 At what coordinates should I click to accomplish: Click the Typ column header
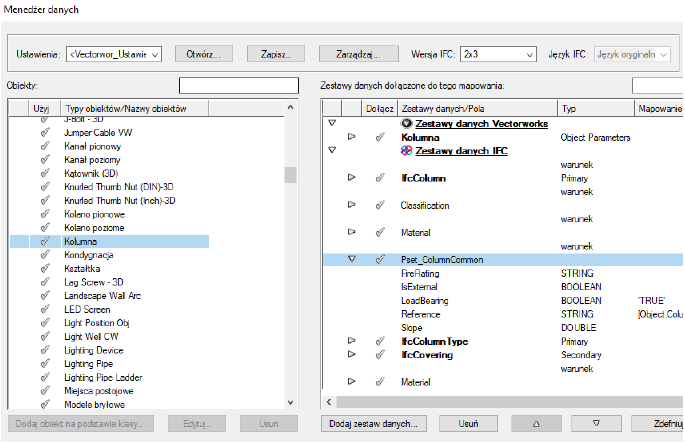(595, 107)
